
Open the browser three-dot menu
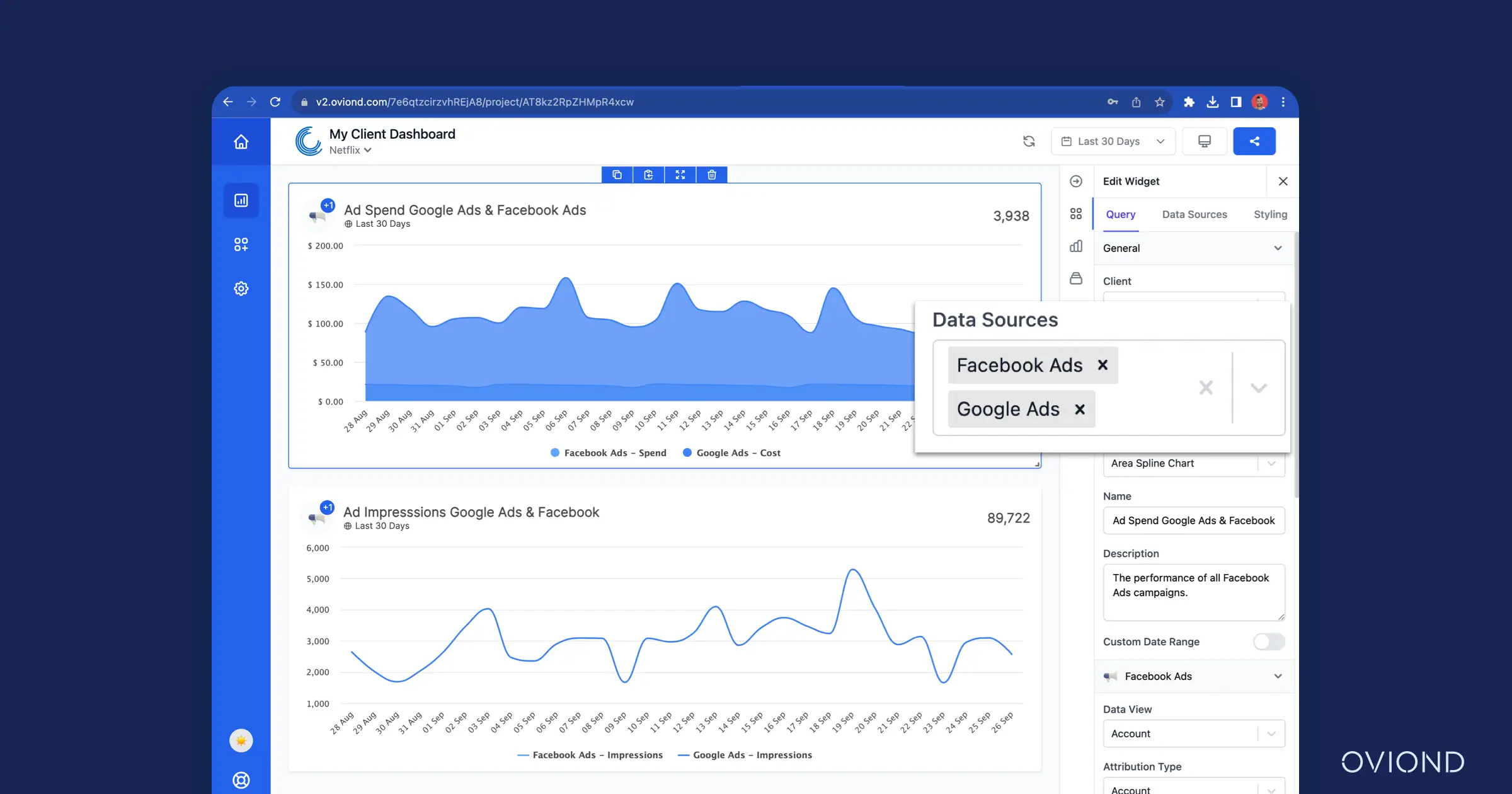point(1283,102)
